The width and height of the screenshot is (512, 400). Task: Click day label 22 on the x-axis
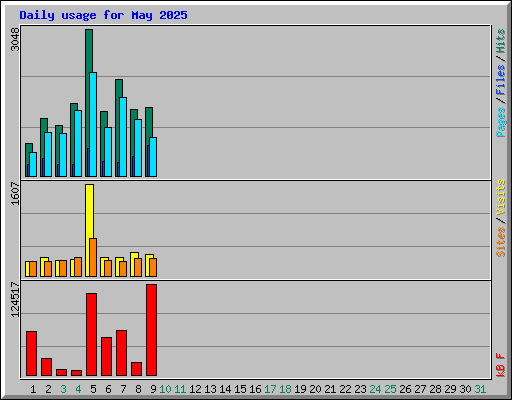(345, 389)
